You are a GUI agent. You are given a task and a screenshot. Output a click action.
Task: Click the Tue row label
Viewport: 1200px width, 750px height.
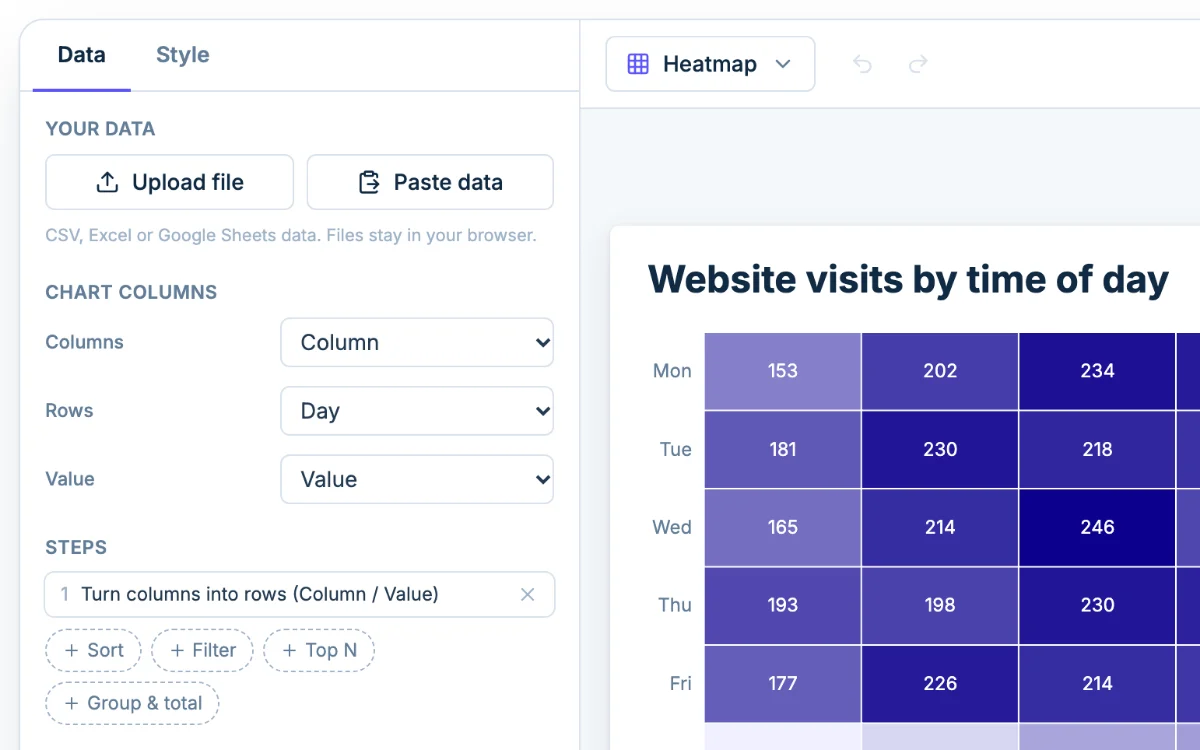point(675,449)
